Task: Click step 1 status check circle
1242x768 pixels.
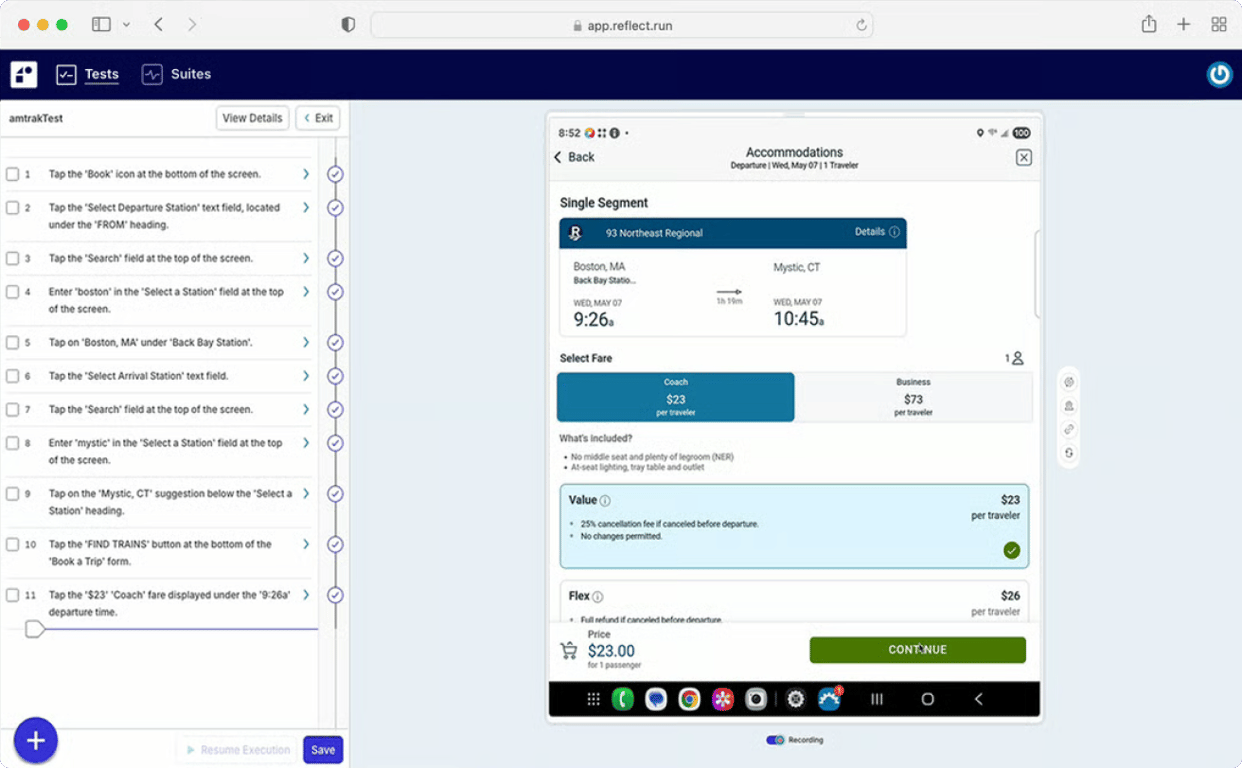Action: pos(335,174)
